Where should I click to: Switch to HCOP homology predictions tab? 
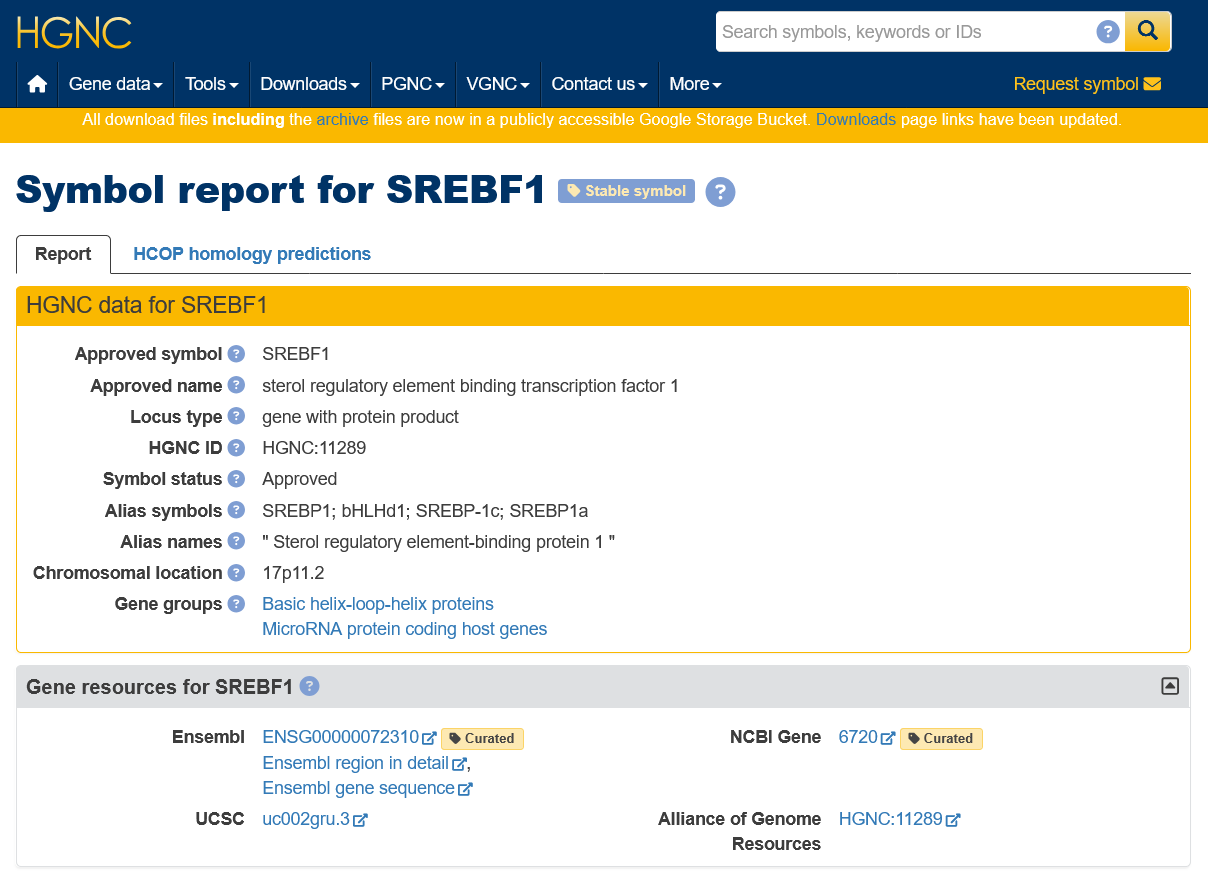252,254
